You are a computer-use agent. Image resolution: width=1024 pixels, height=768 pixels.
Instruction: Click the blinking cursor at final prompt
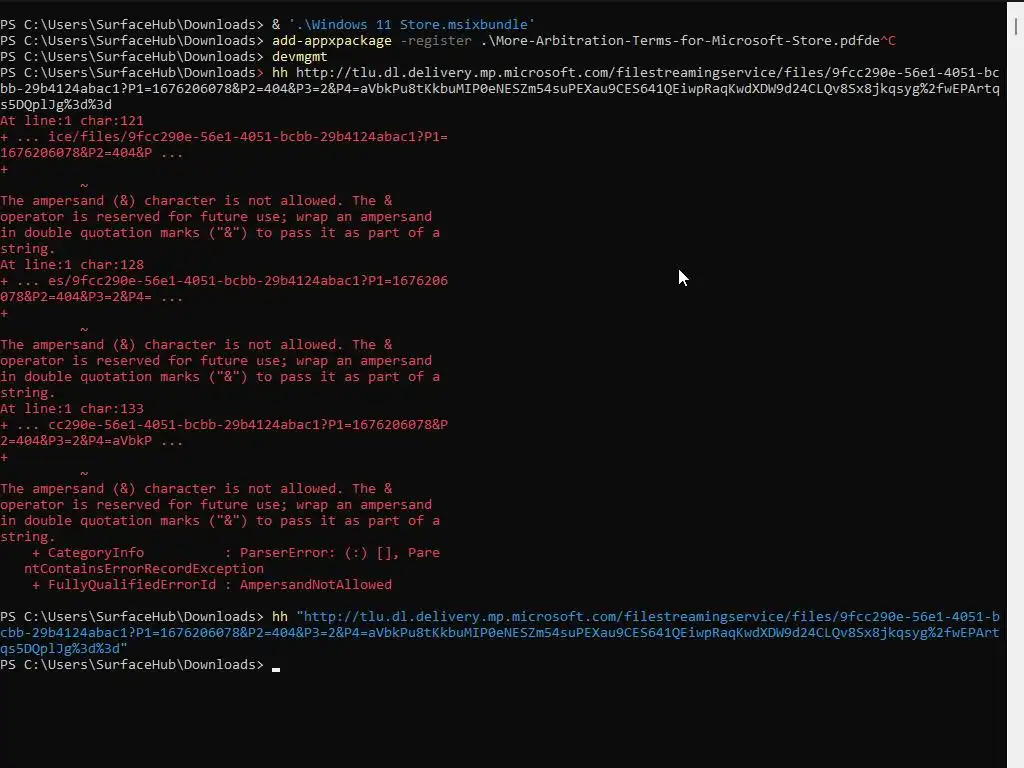point(276,669)
